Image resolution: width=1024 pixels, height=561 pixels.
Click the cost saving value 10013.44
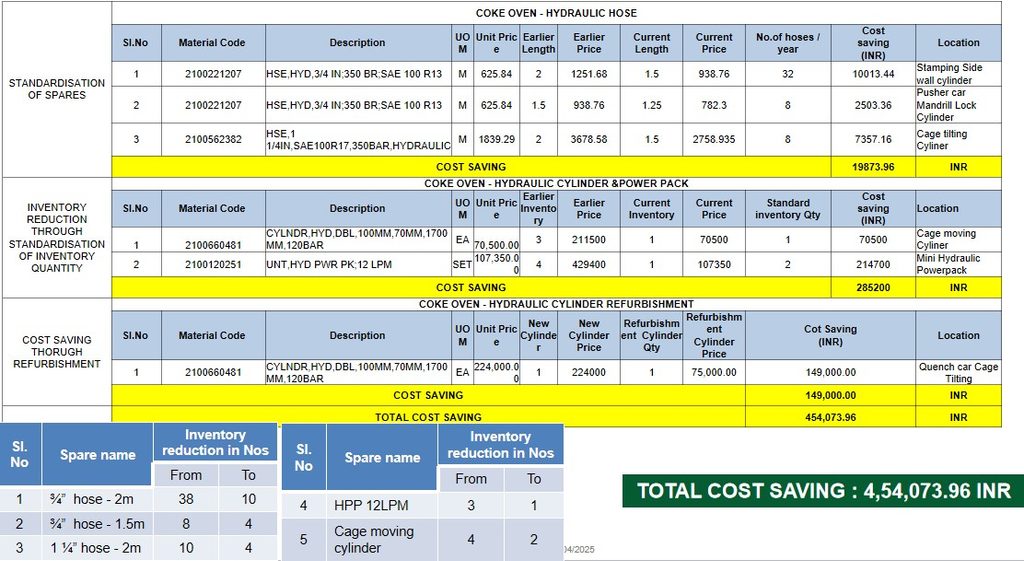point(873,74)
